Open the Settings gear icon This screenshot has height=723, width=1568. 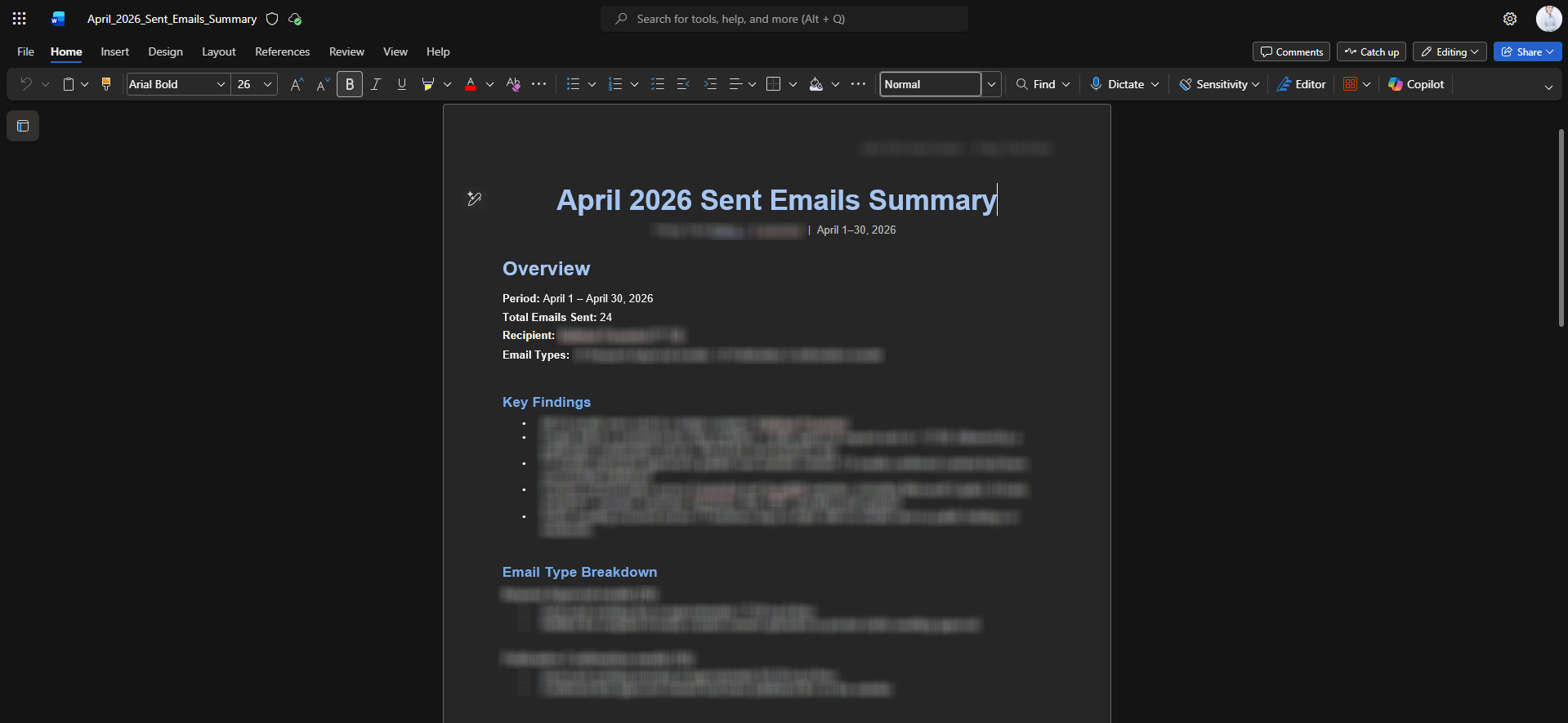coord(1510,19)
